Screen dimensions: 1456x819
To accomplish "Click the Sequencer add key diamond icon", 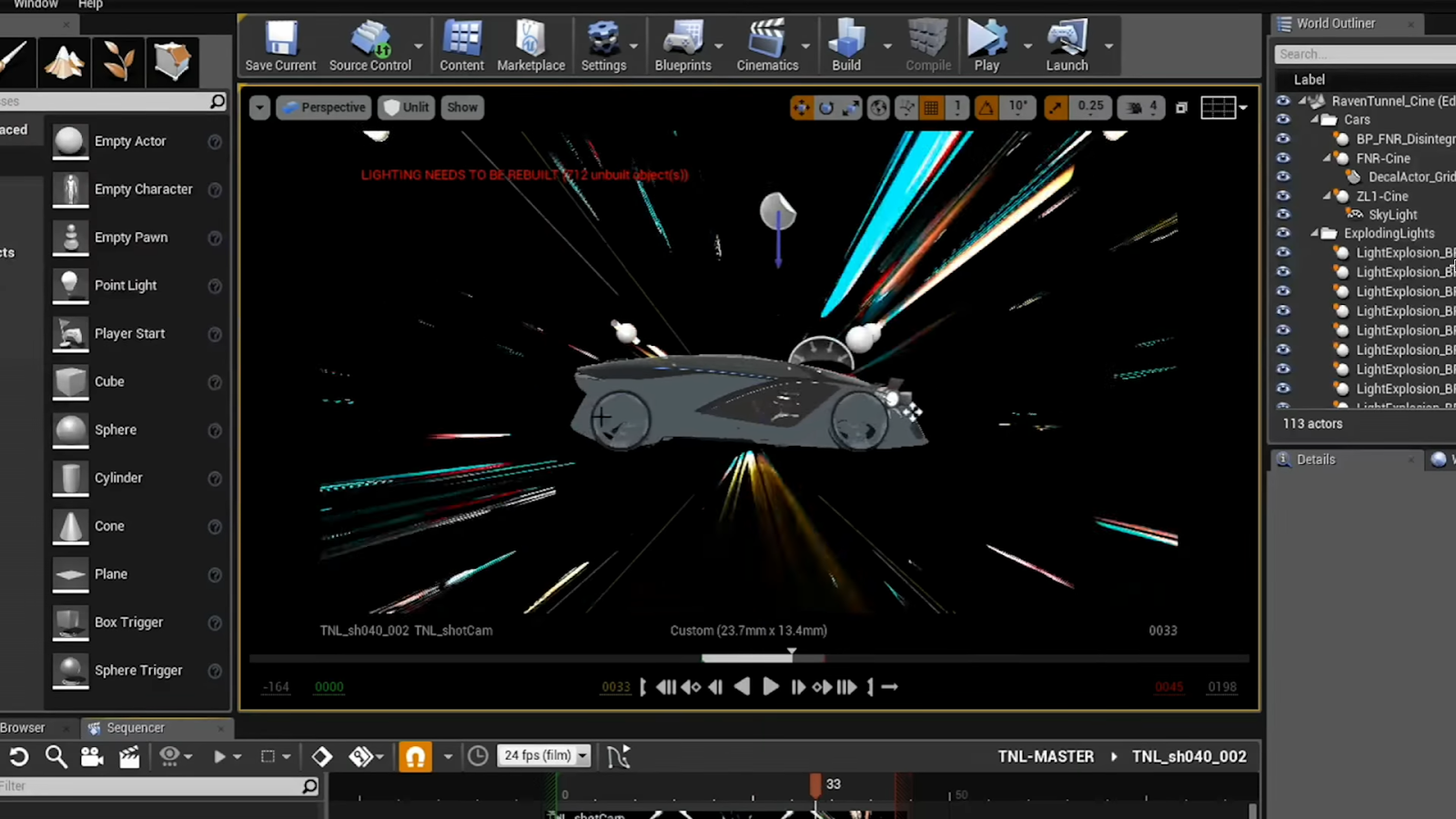I will tap(321, 756).
